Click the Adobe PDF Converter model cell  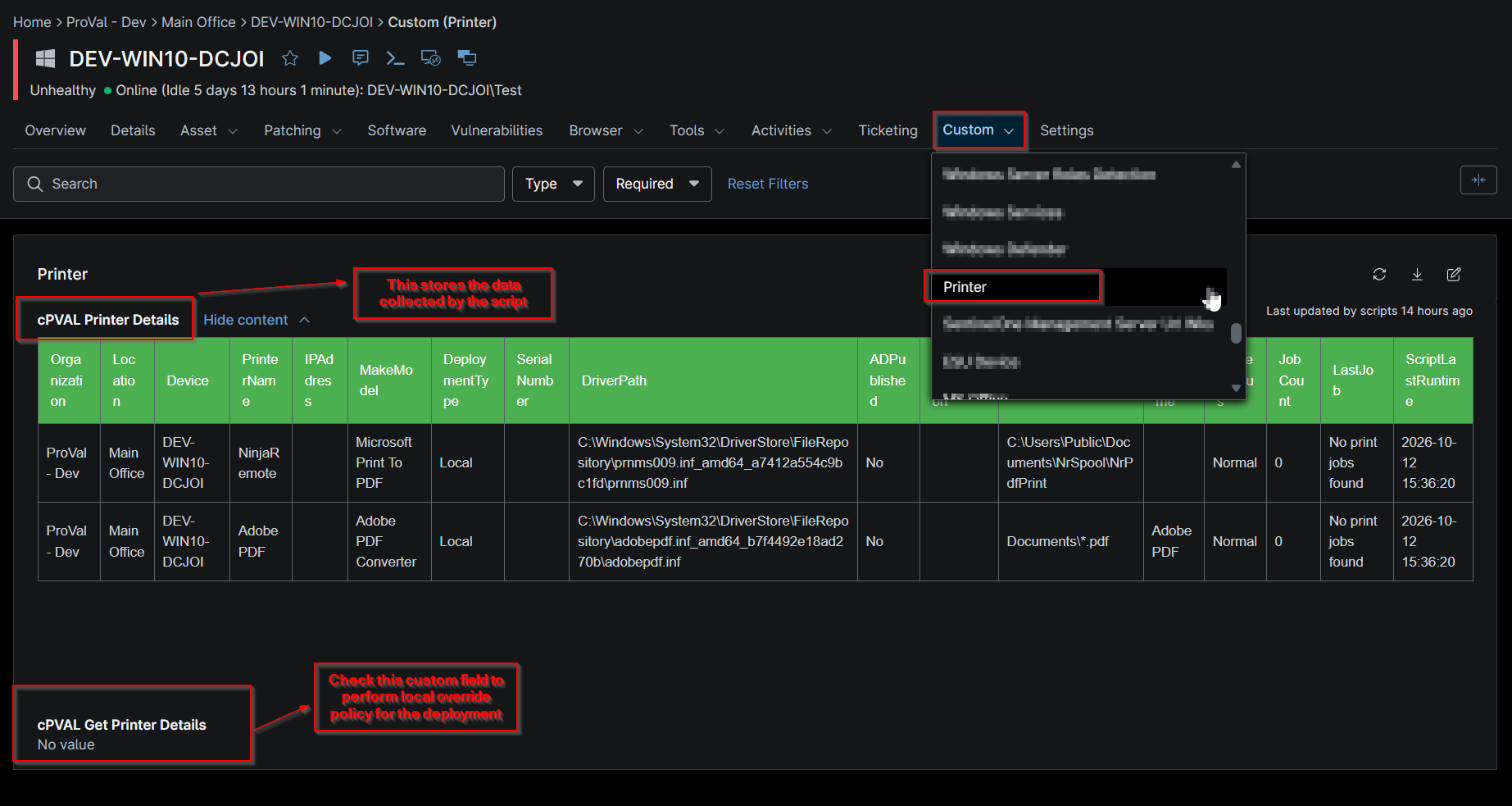coord(389,541)
